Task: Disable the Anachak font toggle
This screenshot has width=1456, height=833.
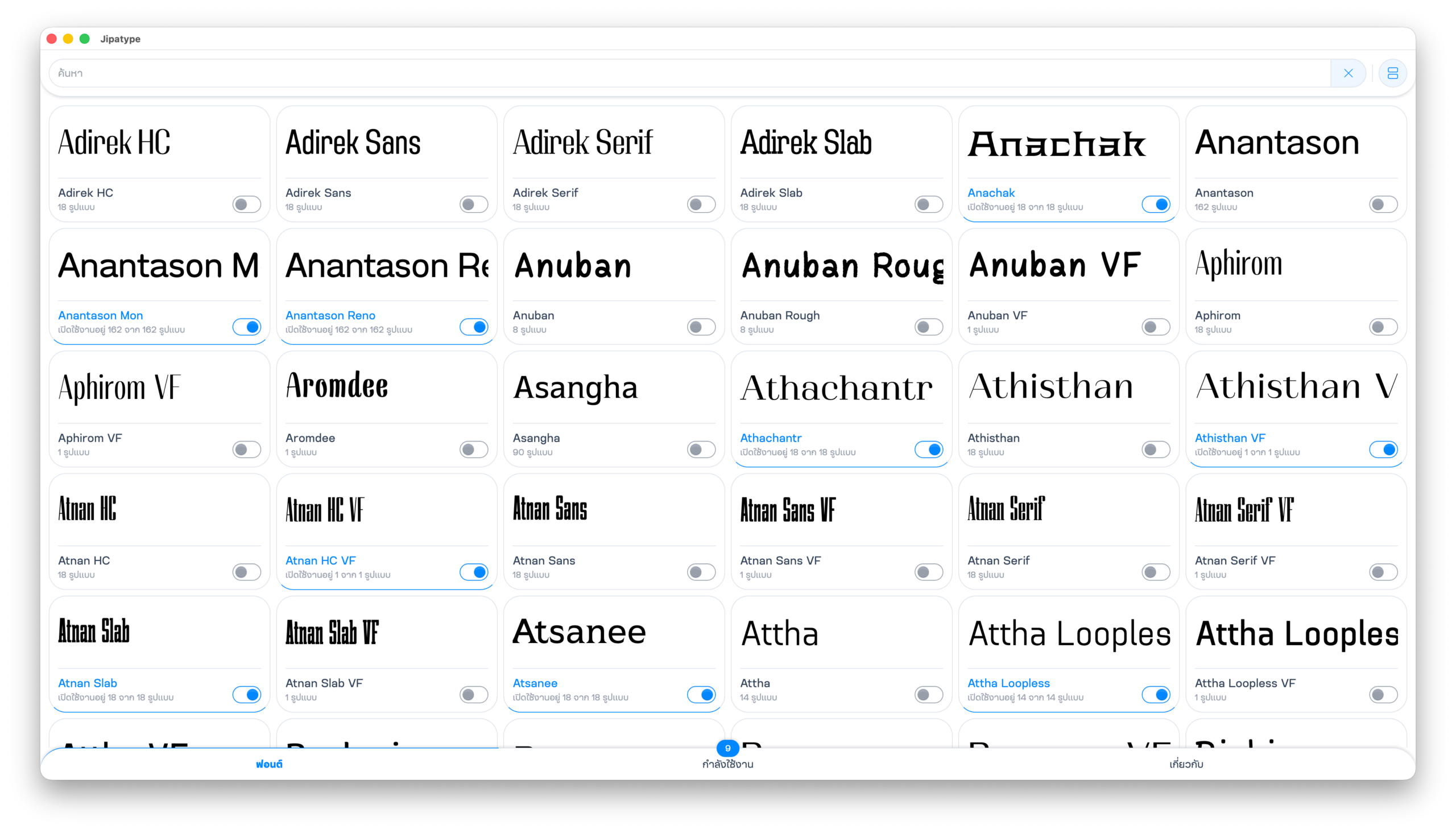Action: 1156,204
